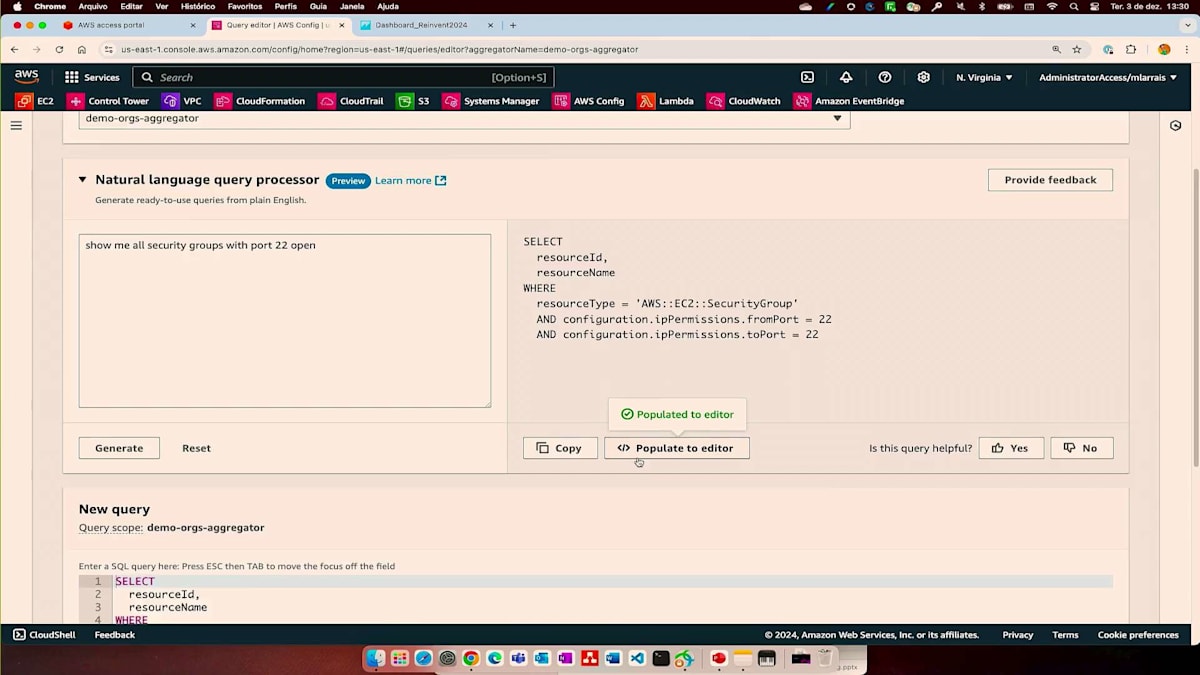
Task: Rate the query helpful with Yes
Action: (1011, 448)
